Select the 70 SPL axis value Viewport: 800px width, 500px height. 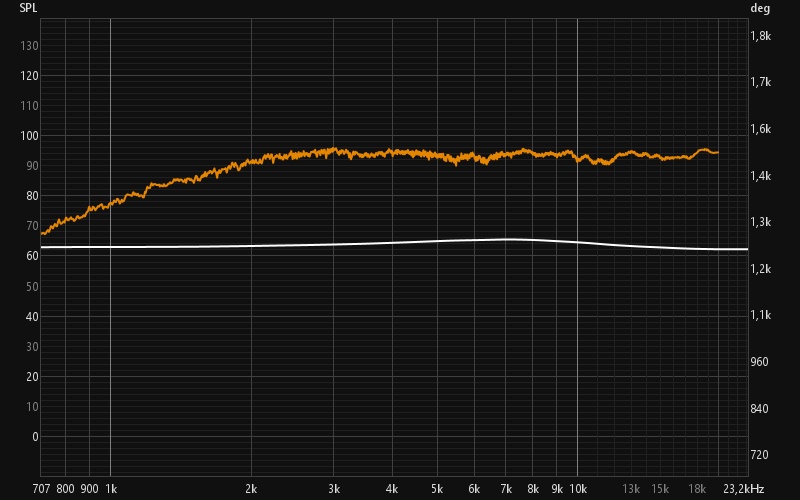(x=32, y=226)
